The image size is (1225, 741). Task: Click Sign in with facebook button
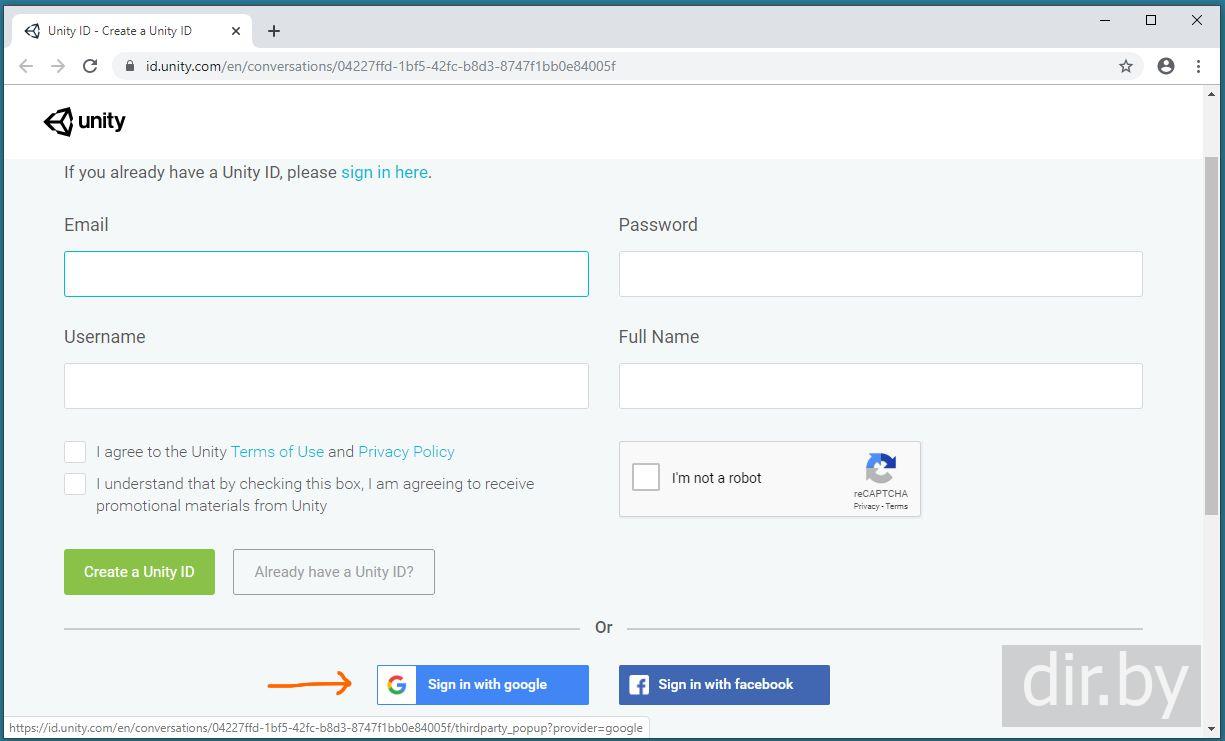tap(724, 685)
